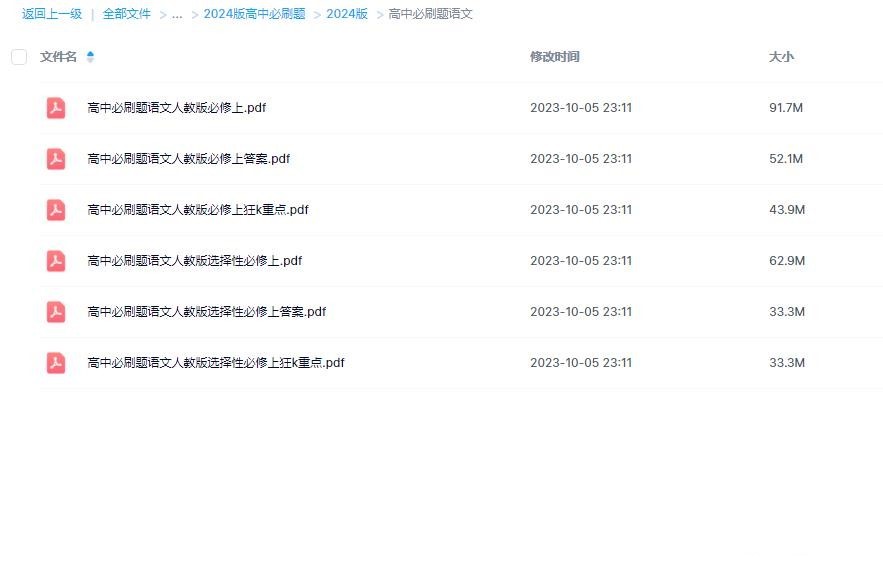Click size value 52.1M
Image resolution: width=883 pixels, height=579 pixels.
pyautogui.click(x=786, y=159)
